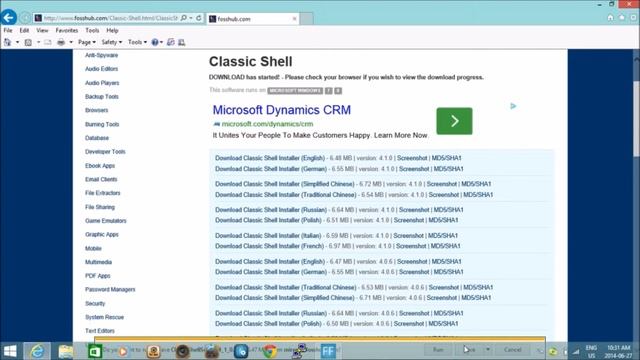The height and width of the screenshot is (360, 640).
Task: Open the Favorites menu
Action: pyautogui.click(x=67, y=31)
